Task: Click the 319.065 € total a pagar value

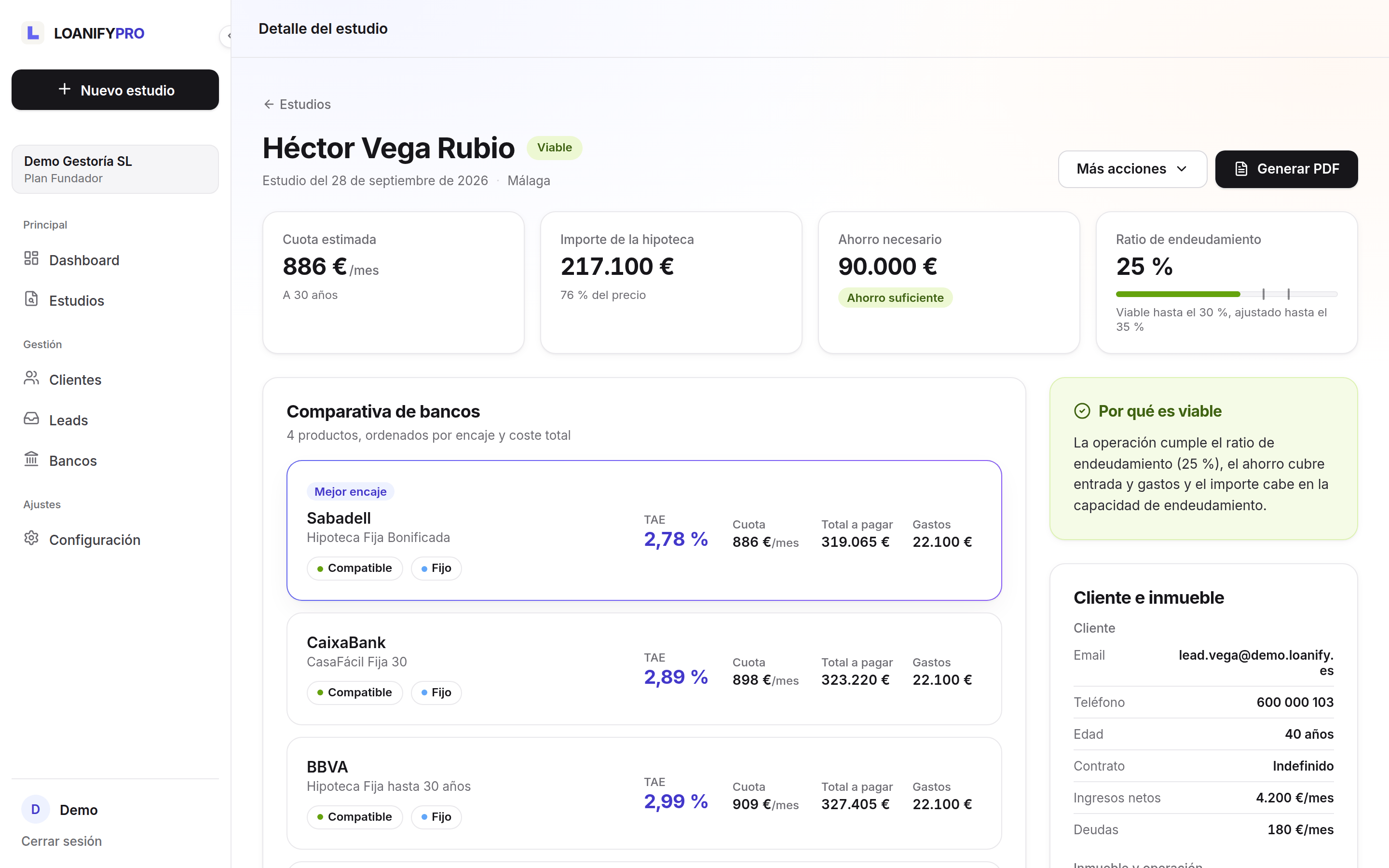Action: tap(855, 542)
